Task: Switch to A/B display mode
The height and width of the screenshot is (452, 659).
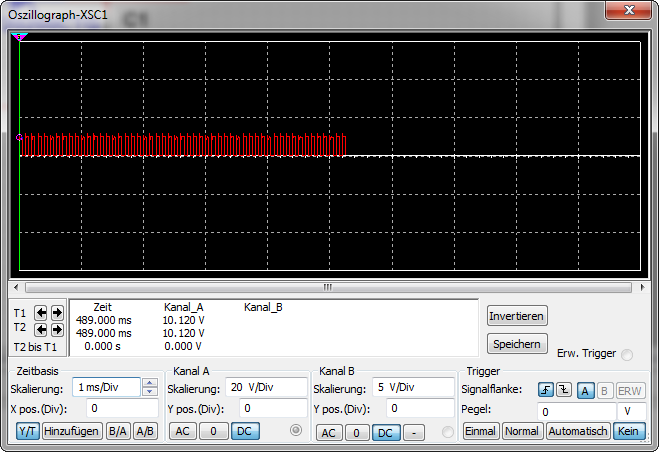Action: click(x=145, y=431)
